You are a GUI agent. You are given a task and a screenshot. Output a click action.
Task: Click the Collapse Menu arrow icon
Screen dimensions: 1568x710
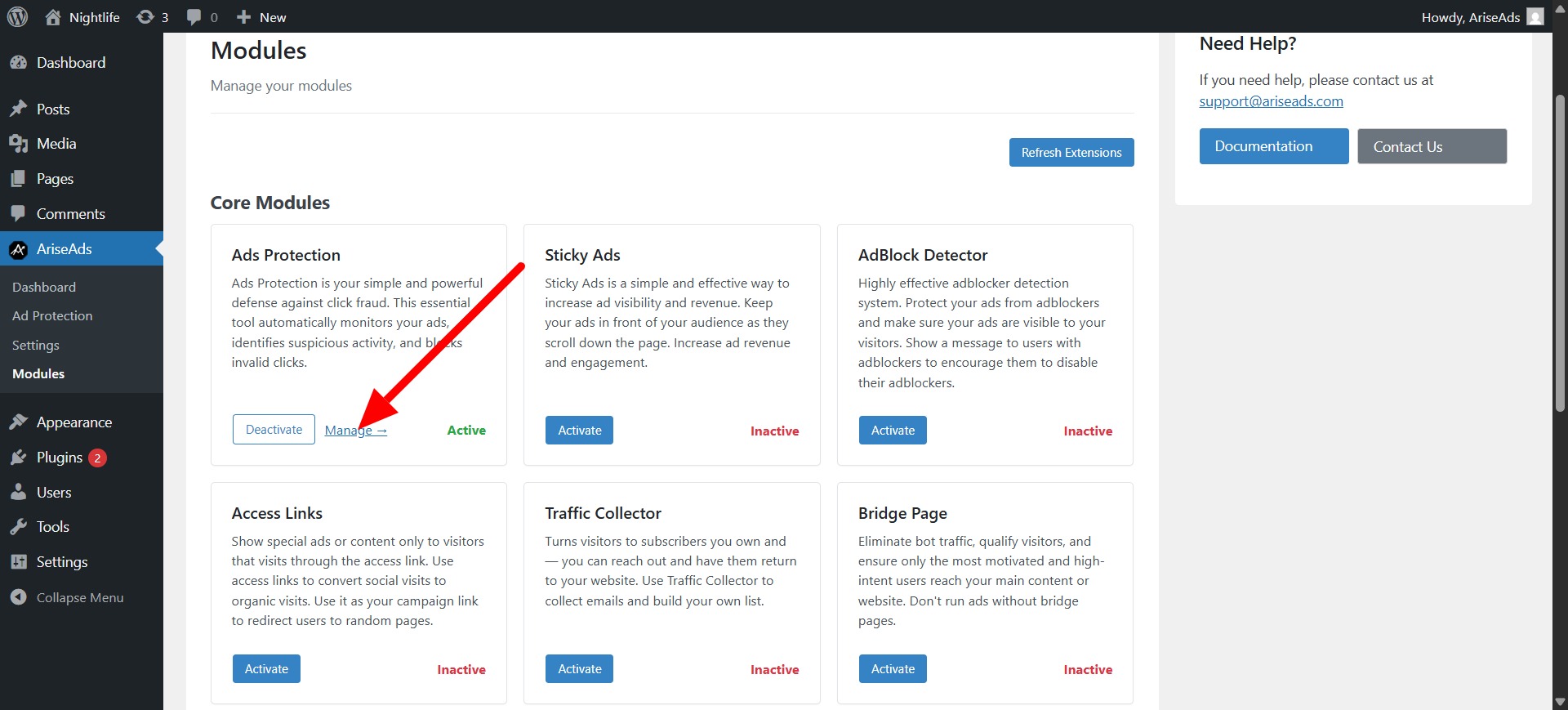pyautogui.click(x=19, y=597)
